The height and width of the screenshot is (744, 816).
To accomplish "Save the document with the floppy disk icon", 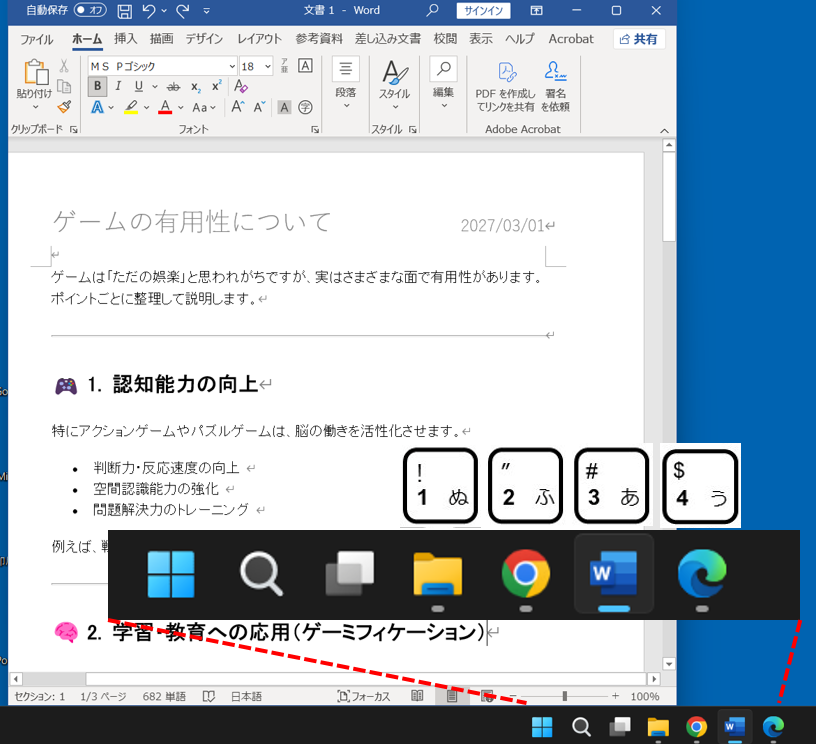I will coord(124,11).
